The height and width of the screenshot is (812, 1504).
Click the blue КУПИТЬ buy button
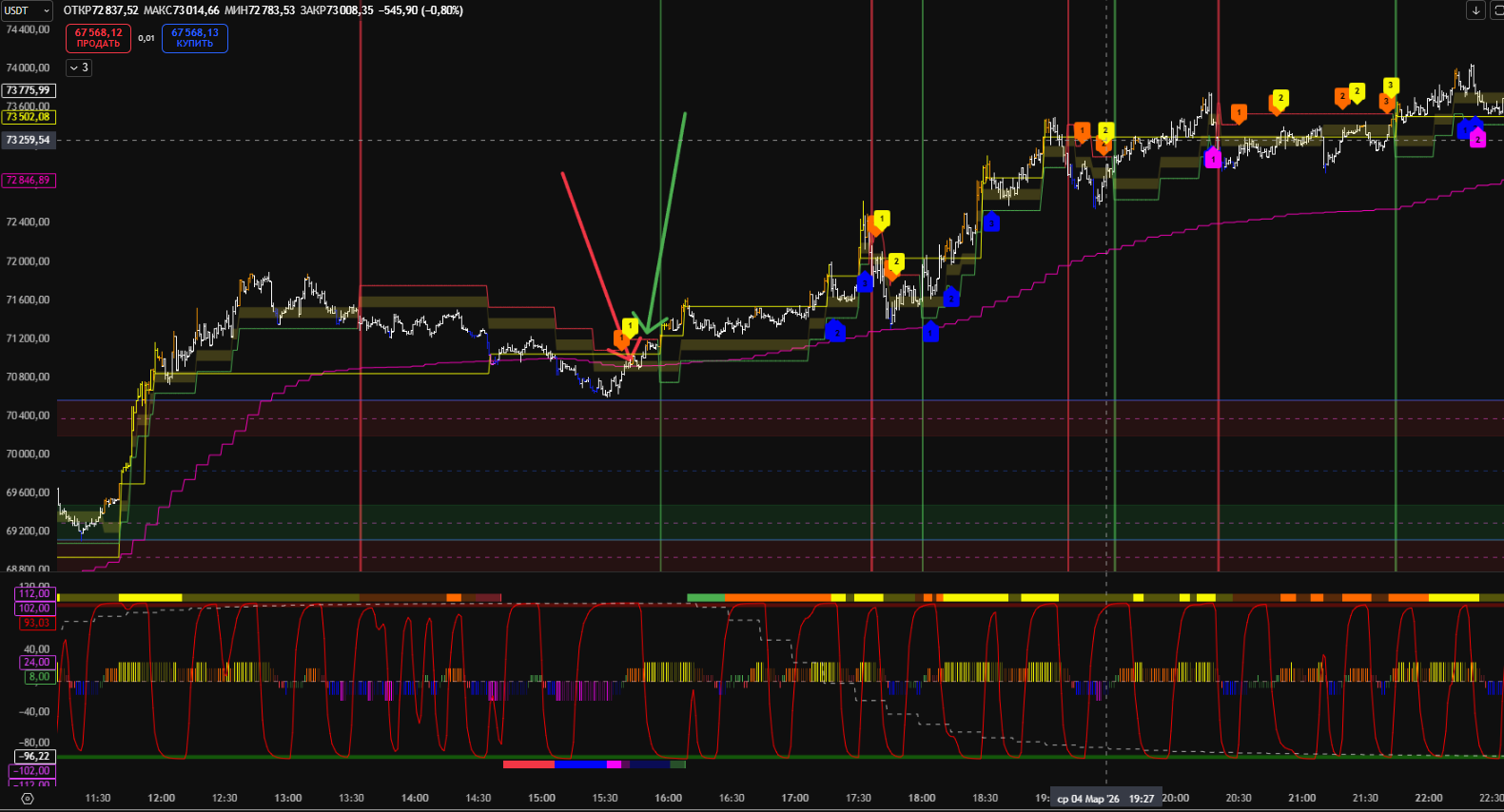[x=194, y=38]
